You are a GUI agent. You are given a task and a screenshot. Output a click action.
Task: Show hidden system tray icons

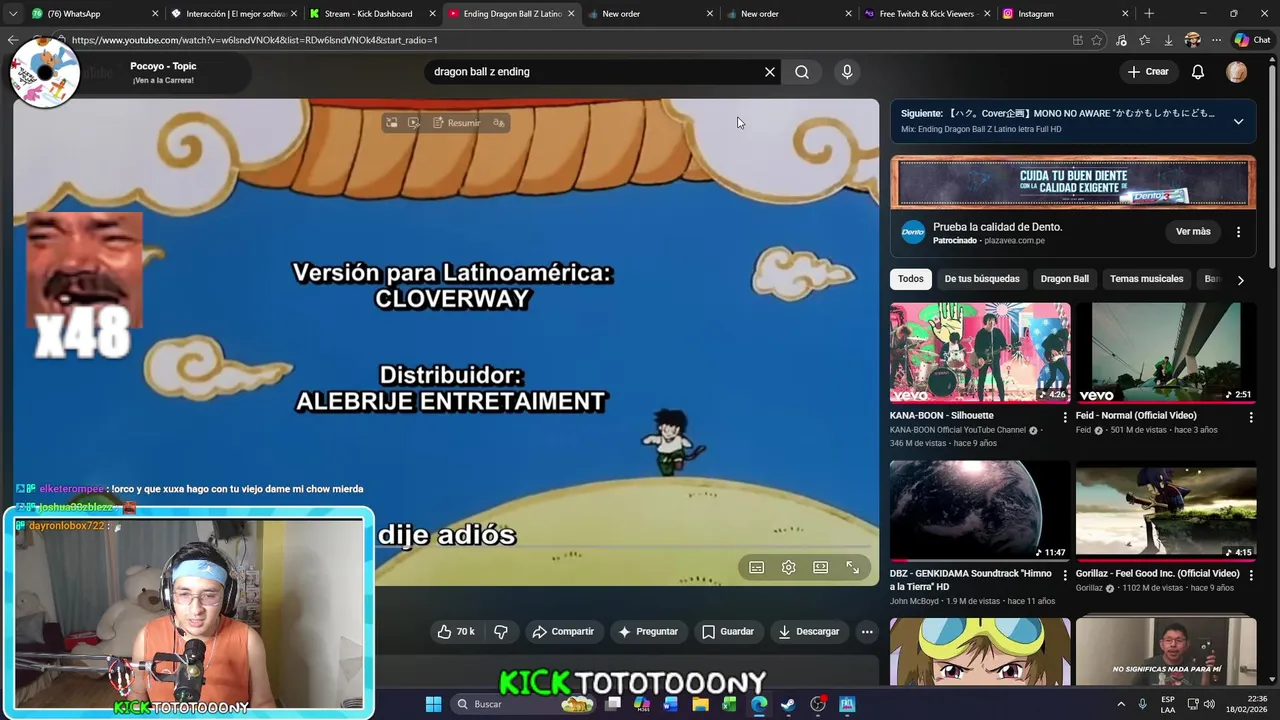[x=1121, y=704]
